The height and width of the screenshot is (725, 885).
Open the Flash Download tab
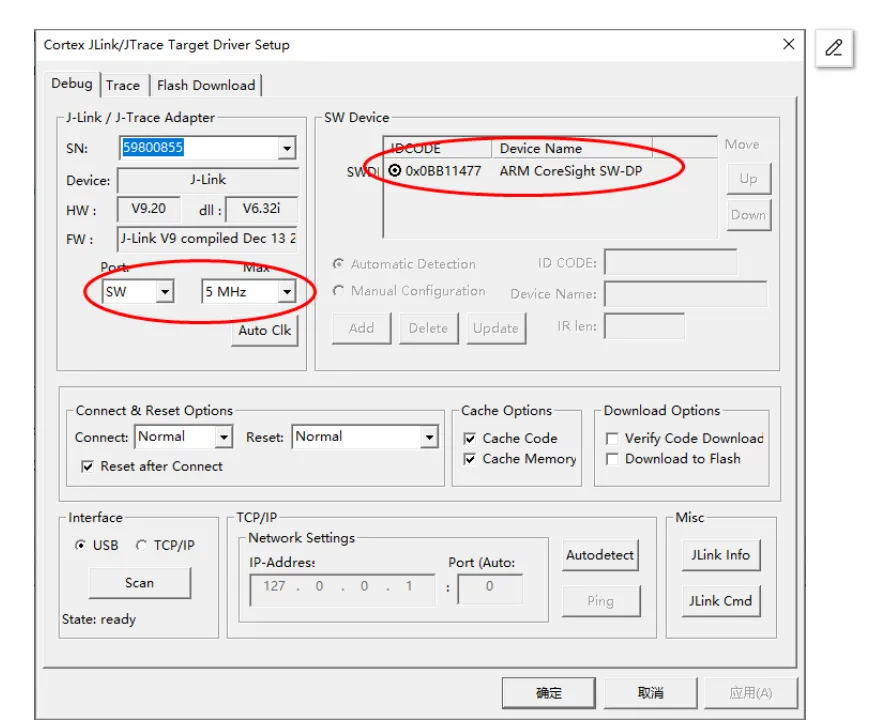206,85
